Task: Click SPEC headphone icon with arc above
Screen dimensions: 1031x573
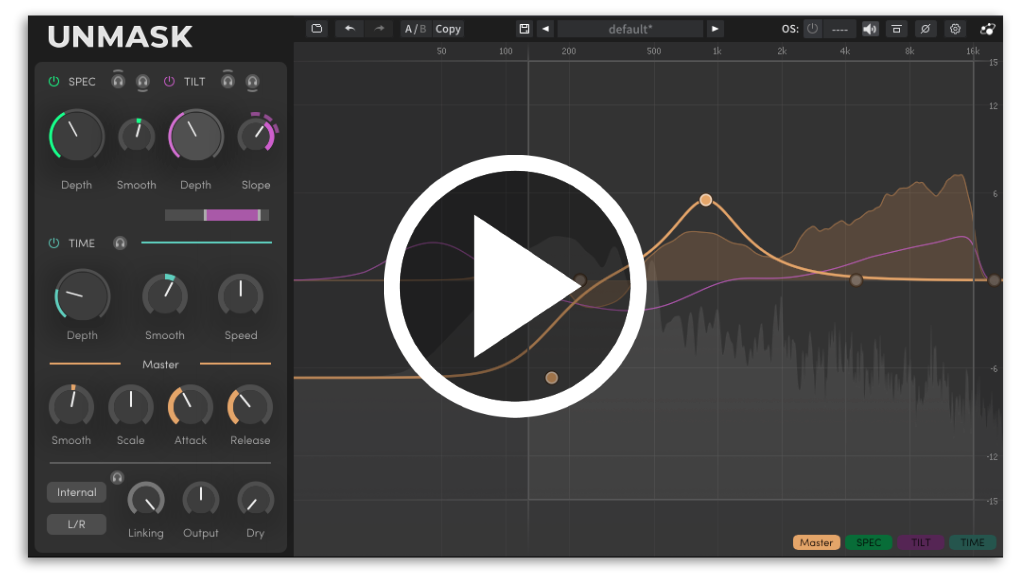Action: click(x=118, y=80)
